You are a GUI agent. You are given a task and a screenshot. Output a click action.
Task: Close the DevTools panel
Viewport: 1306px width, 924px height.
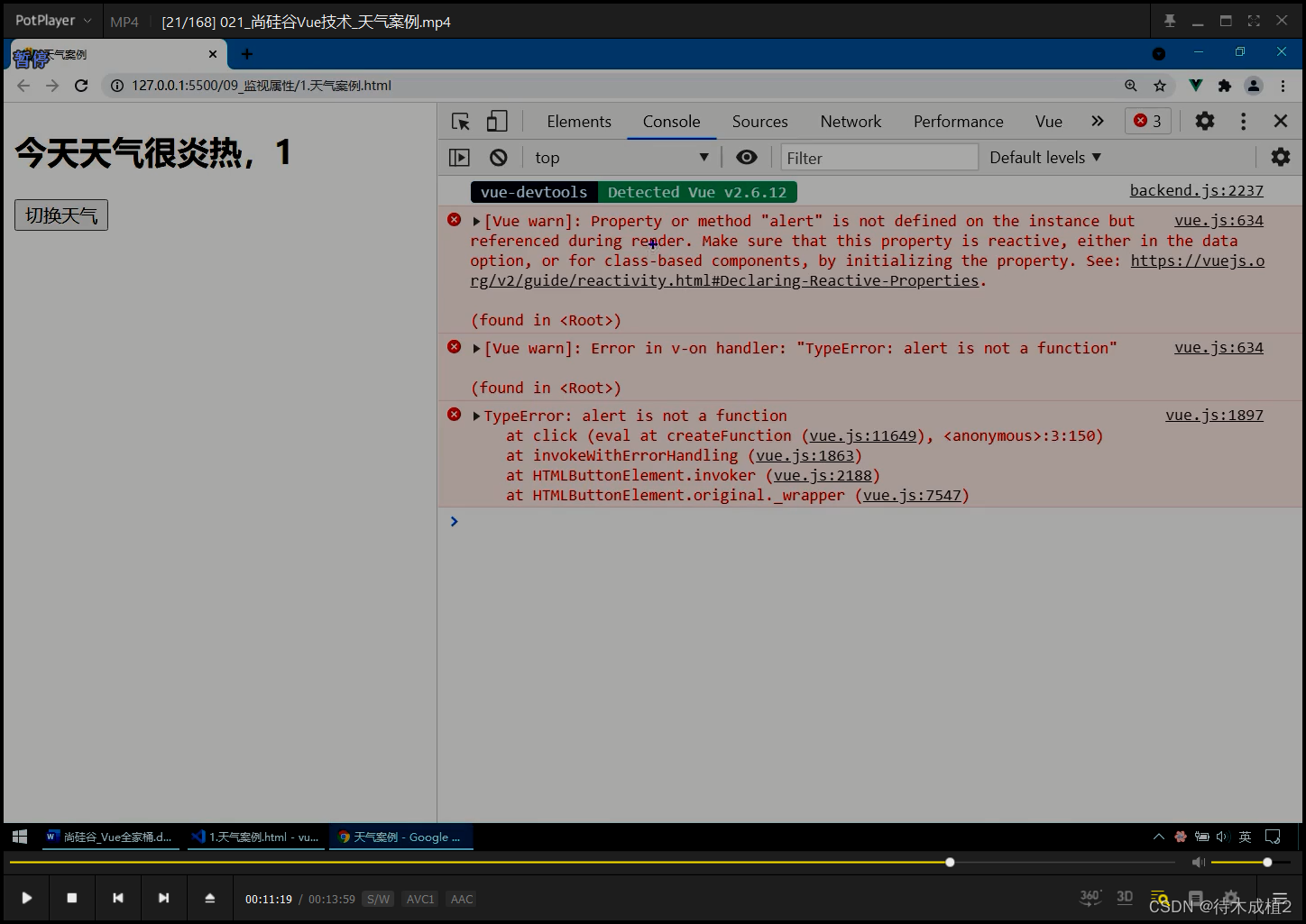[x=1280, y=121]
